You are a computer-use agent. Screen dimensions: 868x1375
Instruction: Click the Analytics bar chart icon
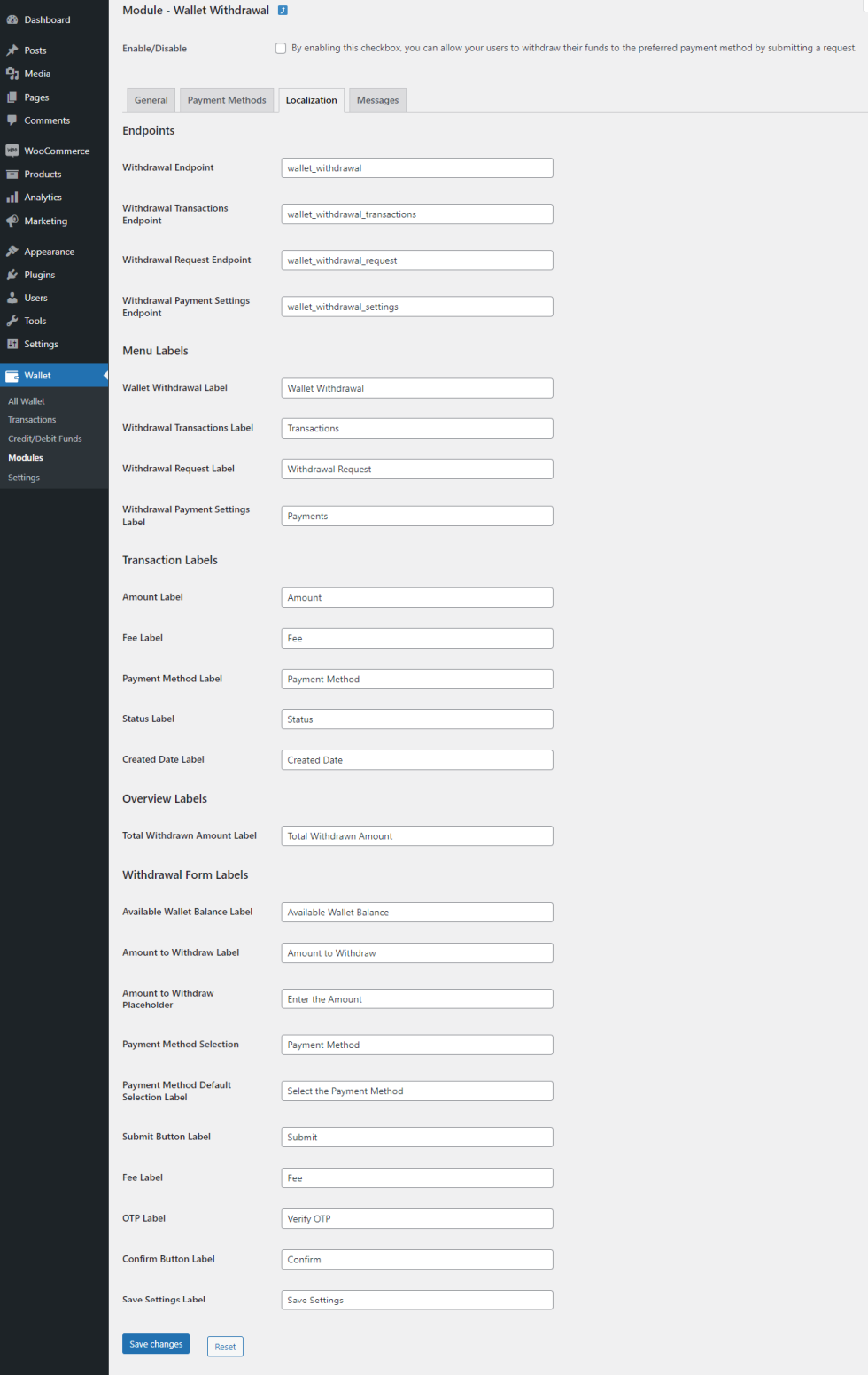point(12,198)
